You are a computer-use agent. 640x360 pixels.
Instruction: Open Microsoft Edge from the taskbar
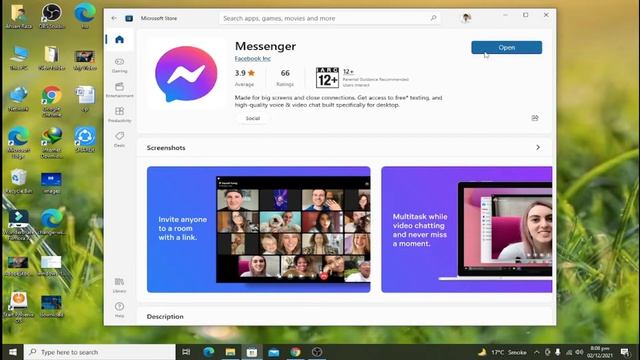(x=209, y=352)
